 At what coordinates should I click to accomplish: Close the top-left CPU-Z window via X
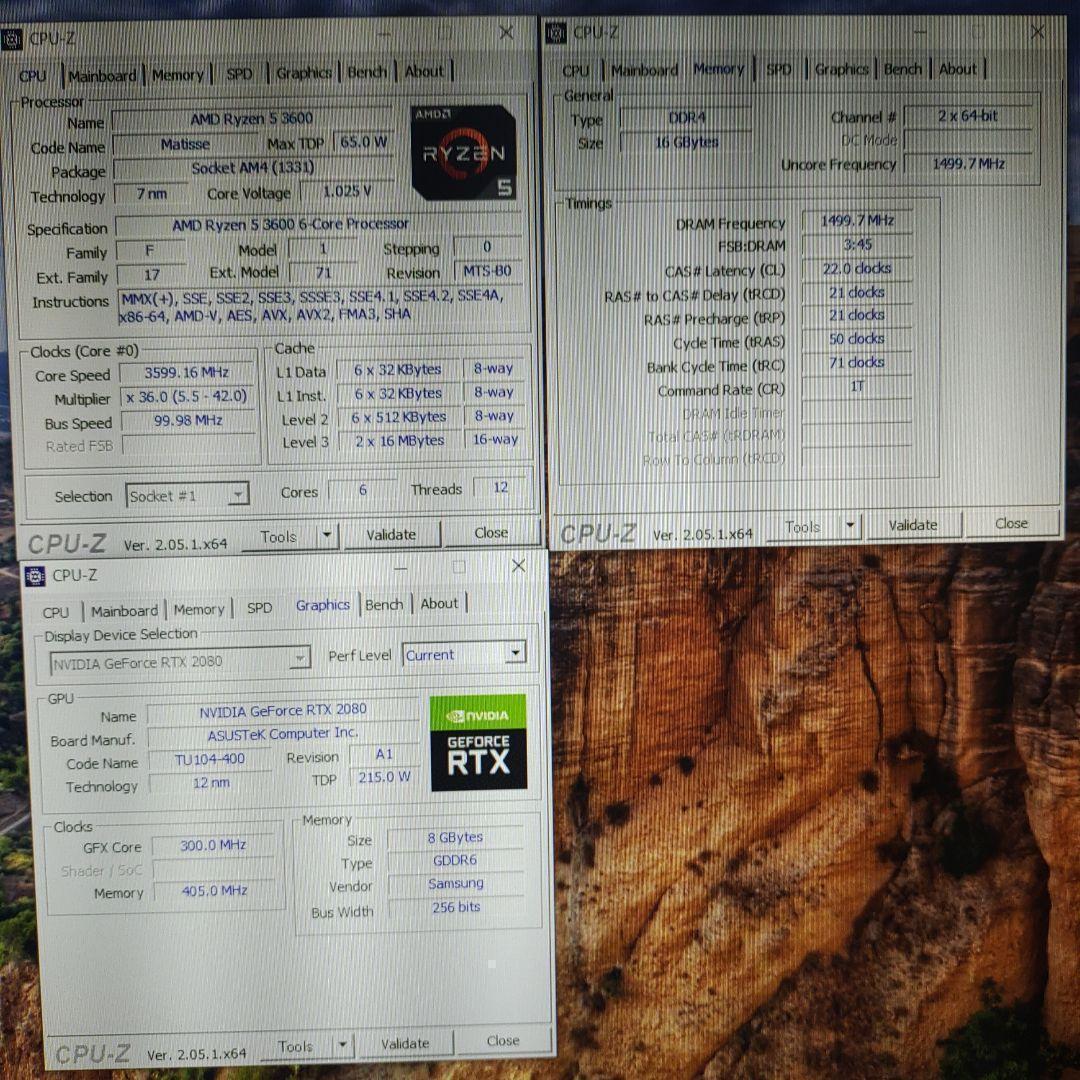point(506,33)
